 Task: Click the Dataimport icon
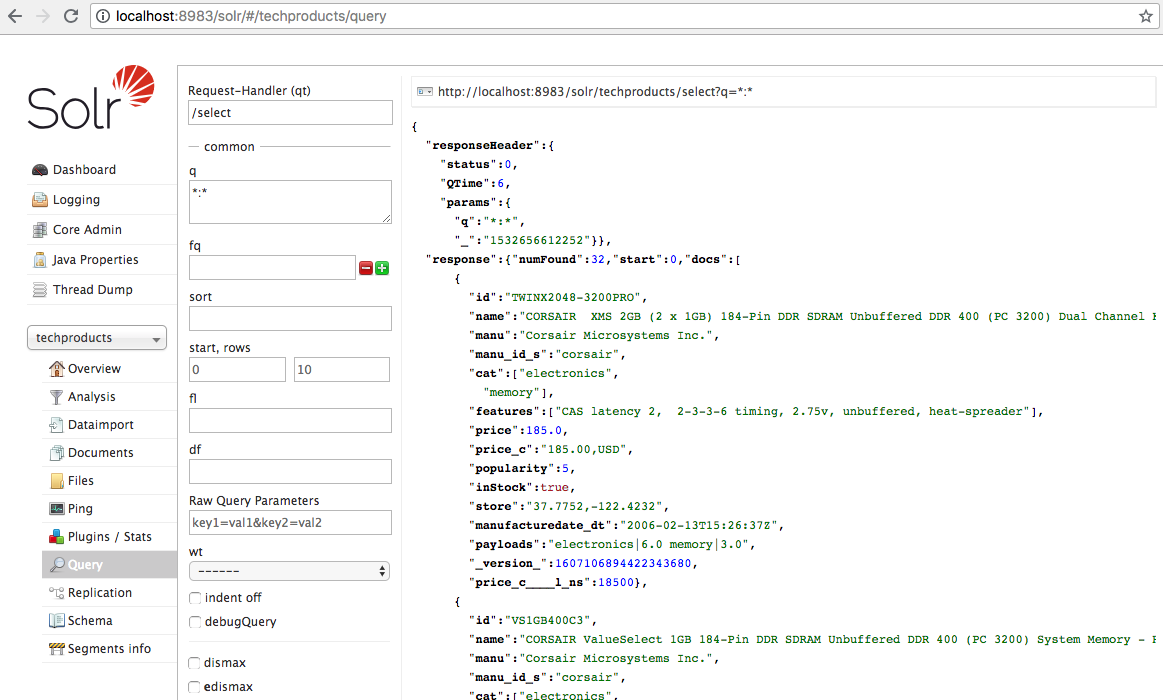click(56, 425)
